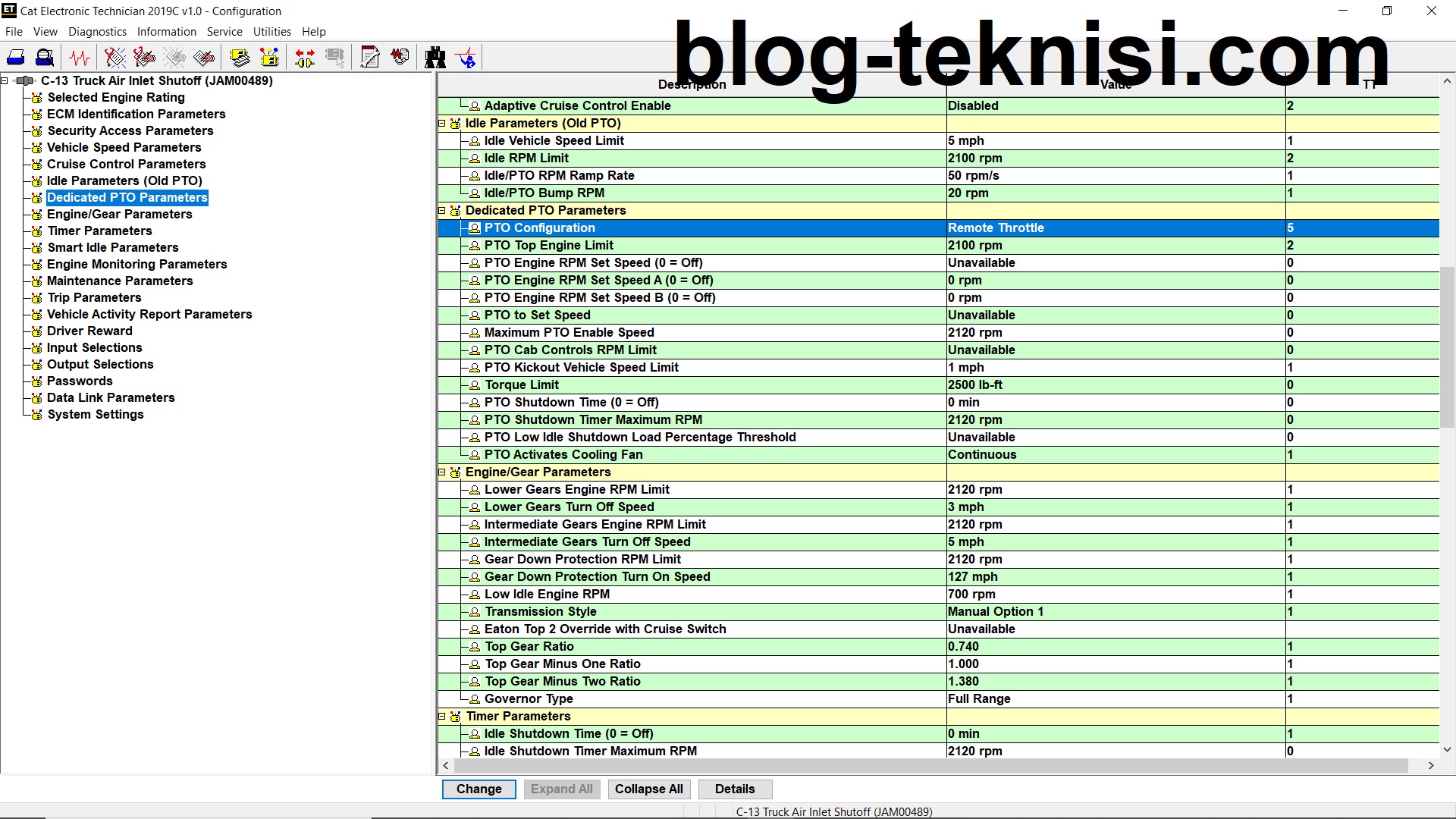Open the Status Tool waveform icon
Viewport: 1456px width, 819px height.
(x=80, y=58)
